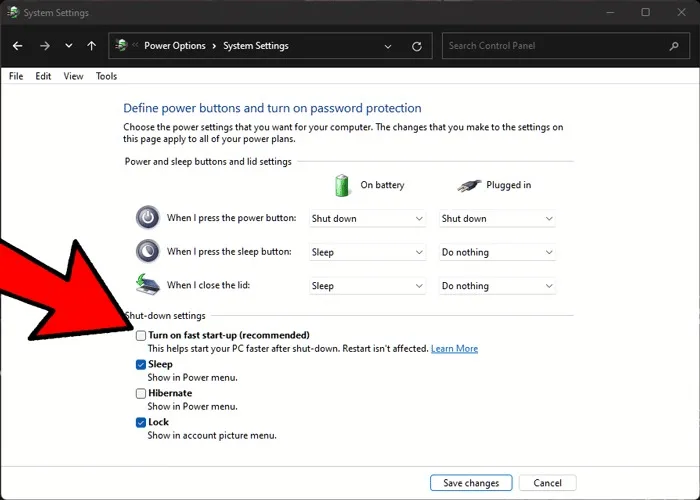
Task: Click the search magnifier icon
Action: pos(673,46)
